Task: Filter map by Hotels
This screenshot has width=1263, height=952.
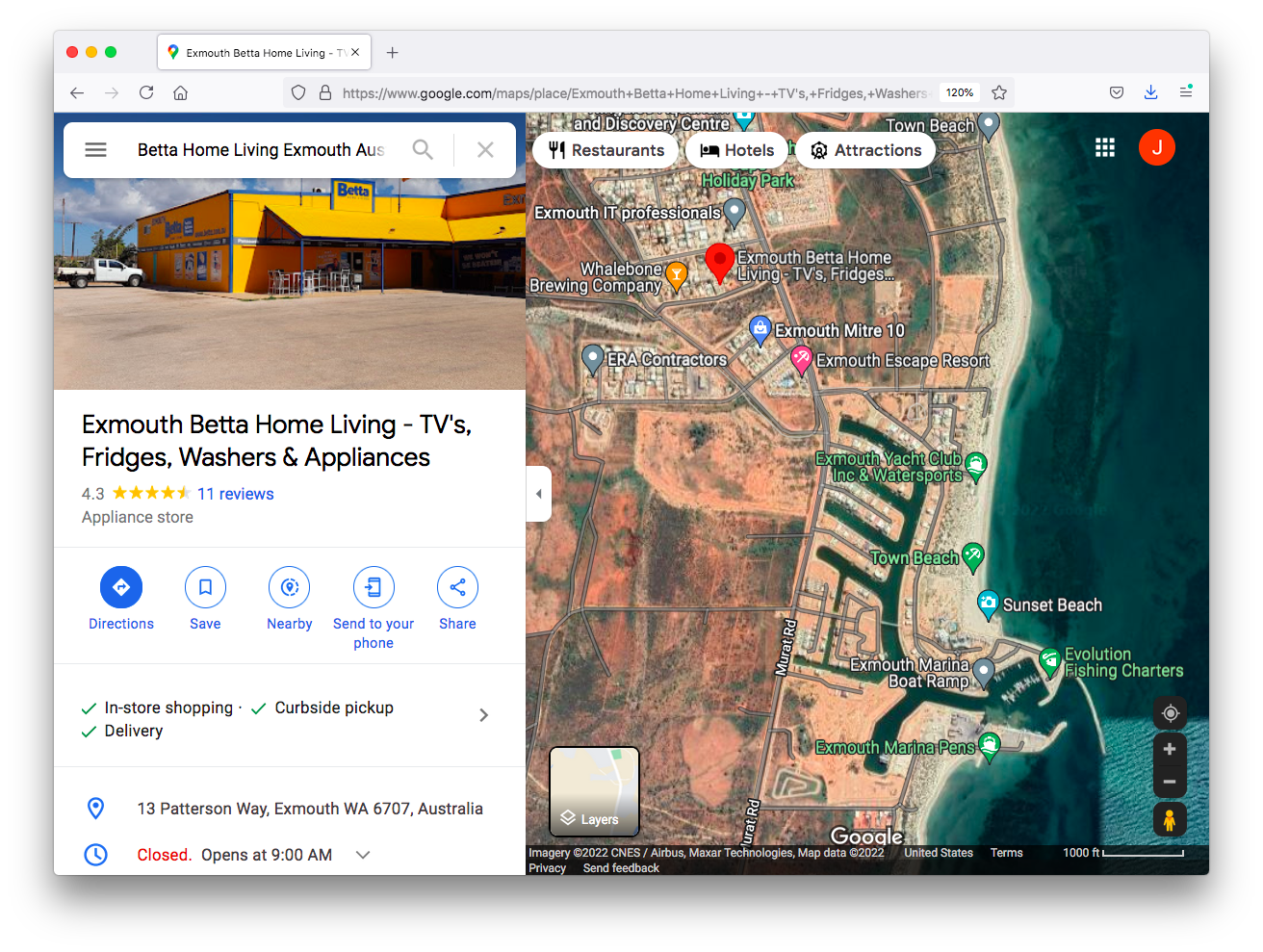Action: click(x=737, y=150)
